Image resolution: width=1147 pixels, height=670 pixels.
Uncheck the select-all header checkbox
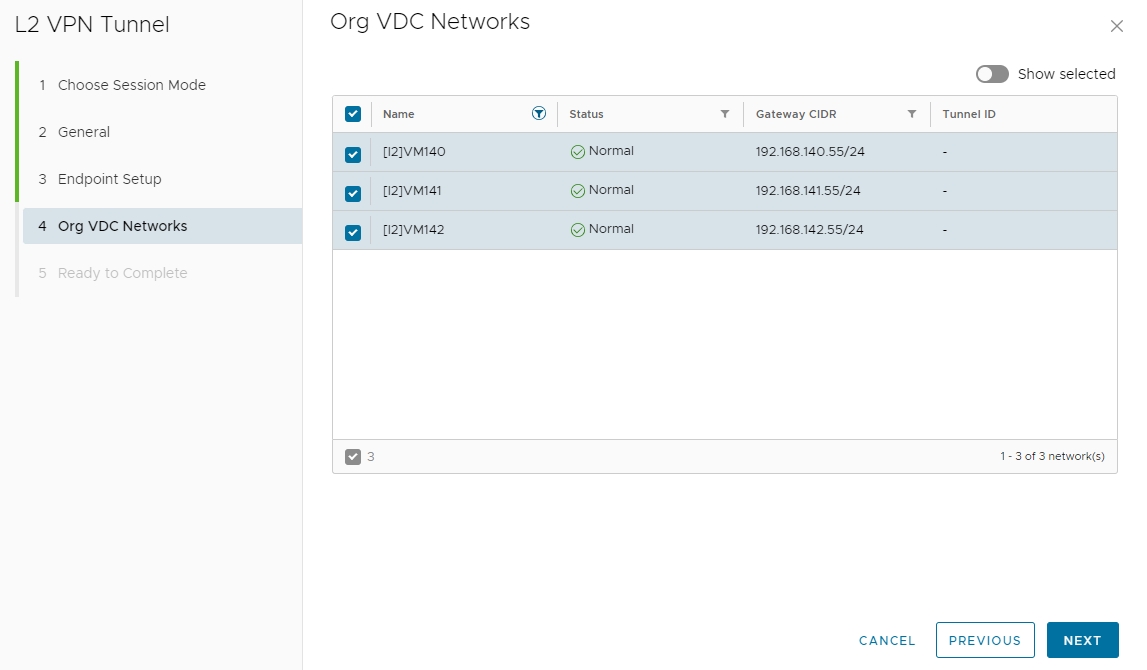[353, 114]
